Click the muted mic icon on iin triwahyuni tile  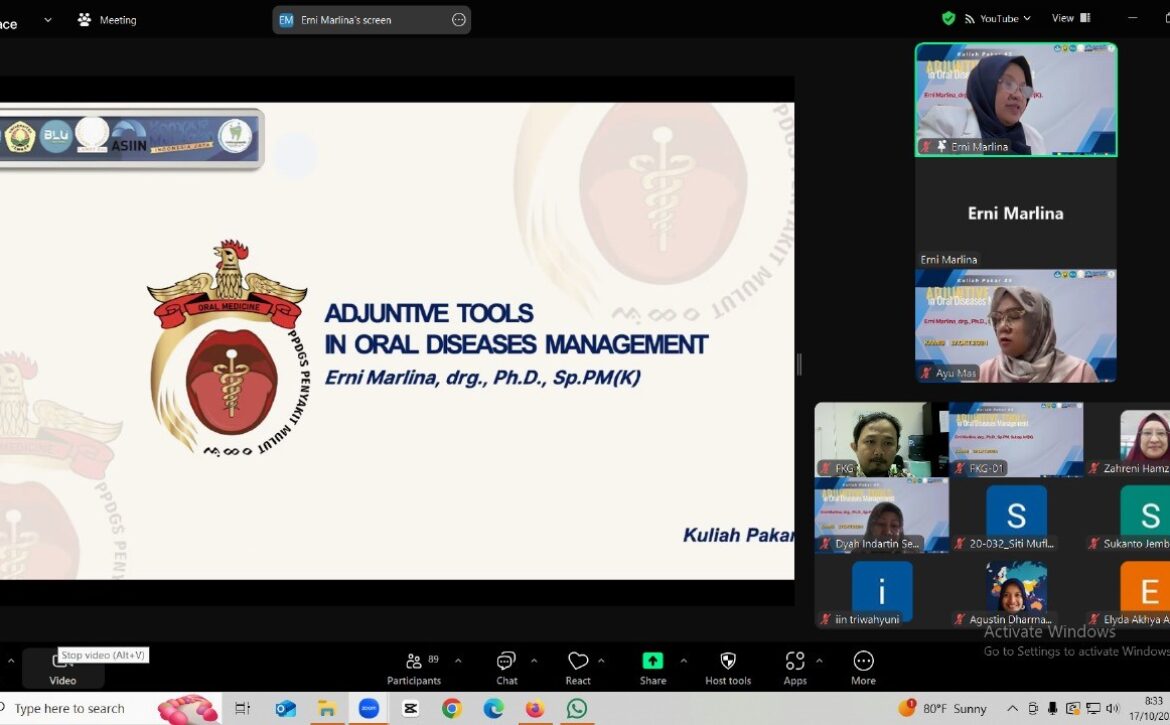pos(826,619)
